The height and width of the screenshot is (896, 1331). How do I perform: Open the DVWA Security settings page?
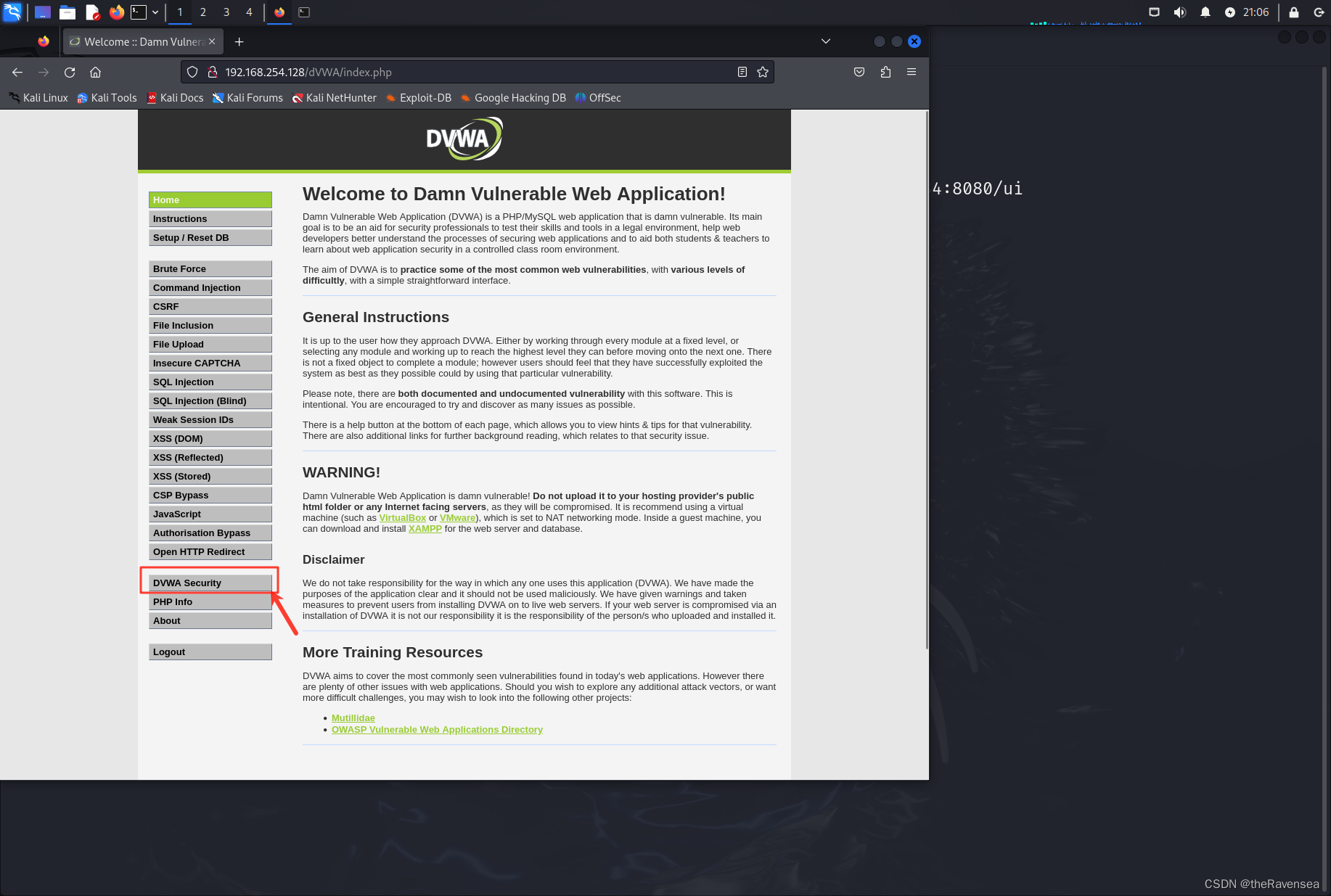tap(210, 583)
